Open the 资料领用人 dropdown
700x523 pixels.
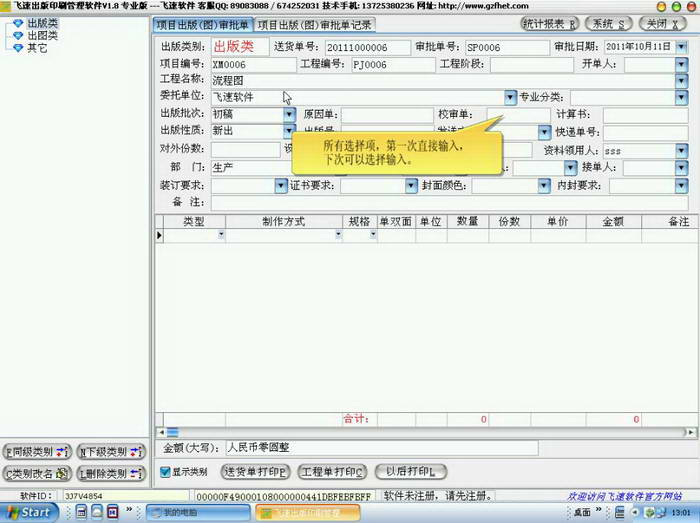pyautogui.click(x=681, y=150)
